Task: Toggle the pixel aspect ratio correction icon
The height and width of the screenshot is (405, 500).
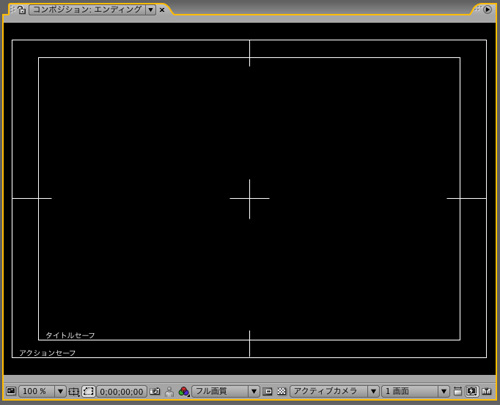Action: [x=458, y=391]
